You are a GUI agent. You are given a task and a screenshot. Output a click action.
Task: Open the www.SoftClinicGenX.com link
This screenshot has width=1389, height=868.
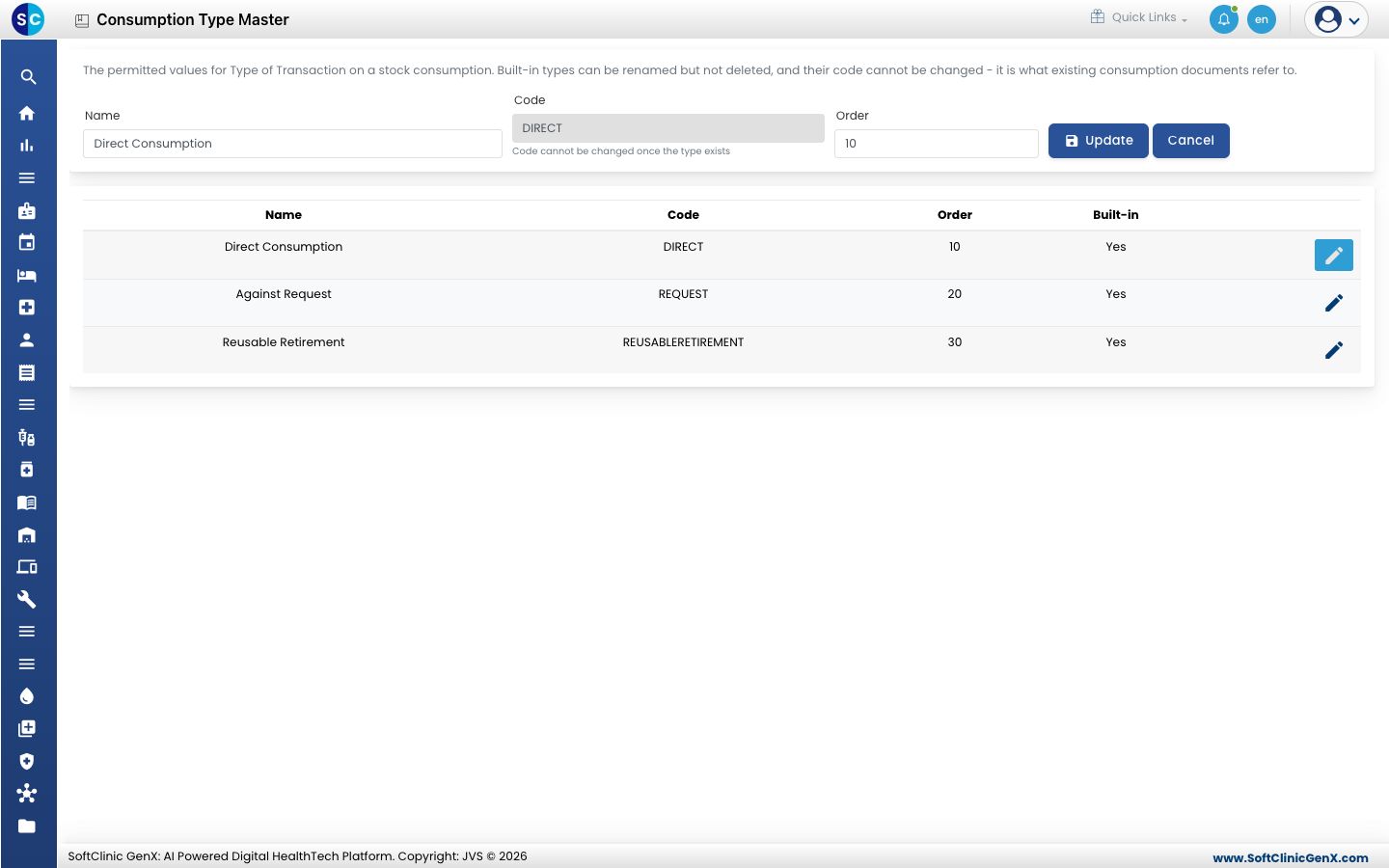click(1291, 857)
